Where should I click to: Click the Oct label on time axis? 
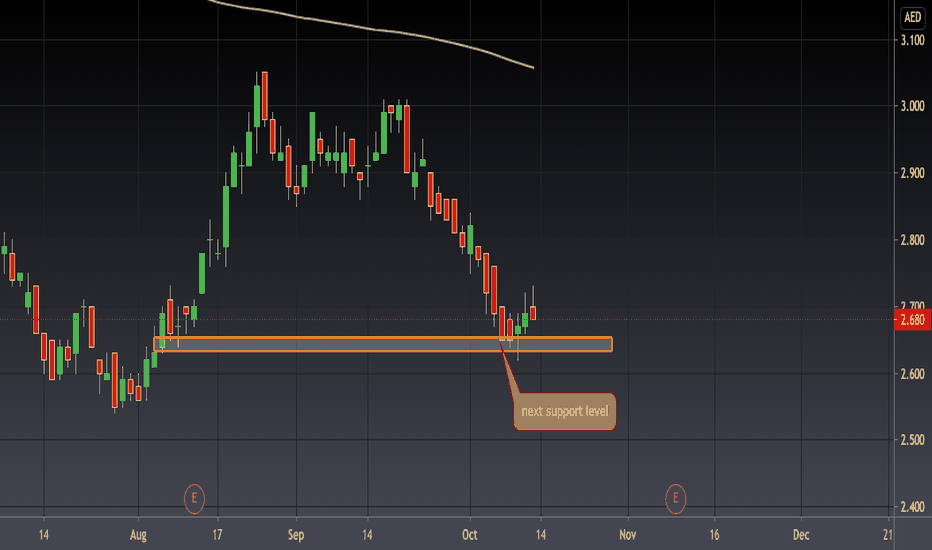pos(470,535)
